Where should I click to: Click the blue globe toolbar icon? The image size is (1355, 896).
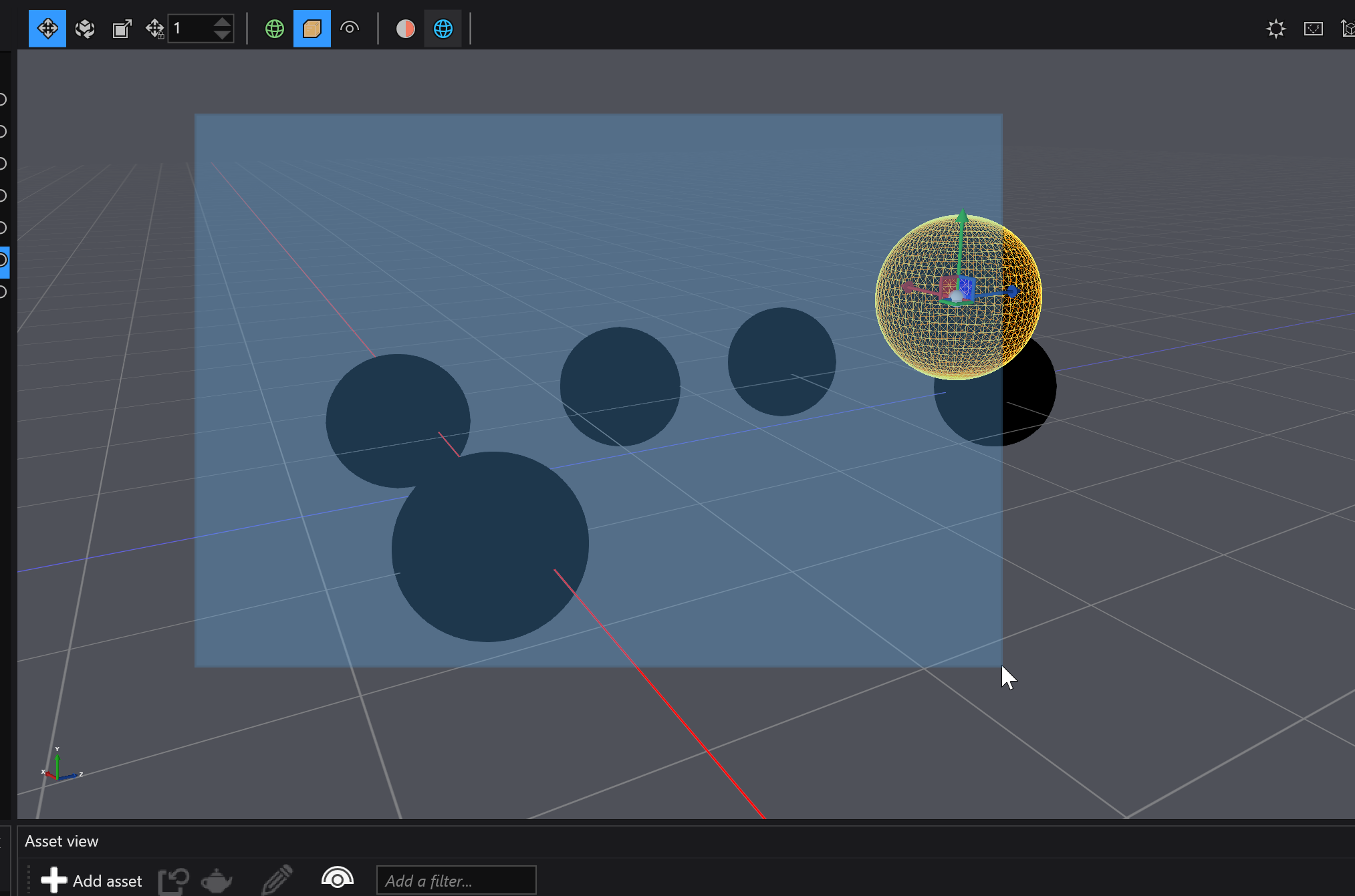click(x=443, y=29)
